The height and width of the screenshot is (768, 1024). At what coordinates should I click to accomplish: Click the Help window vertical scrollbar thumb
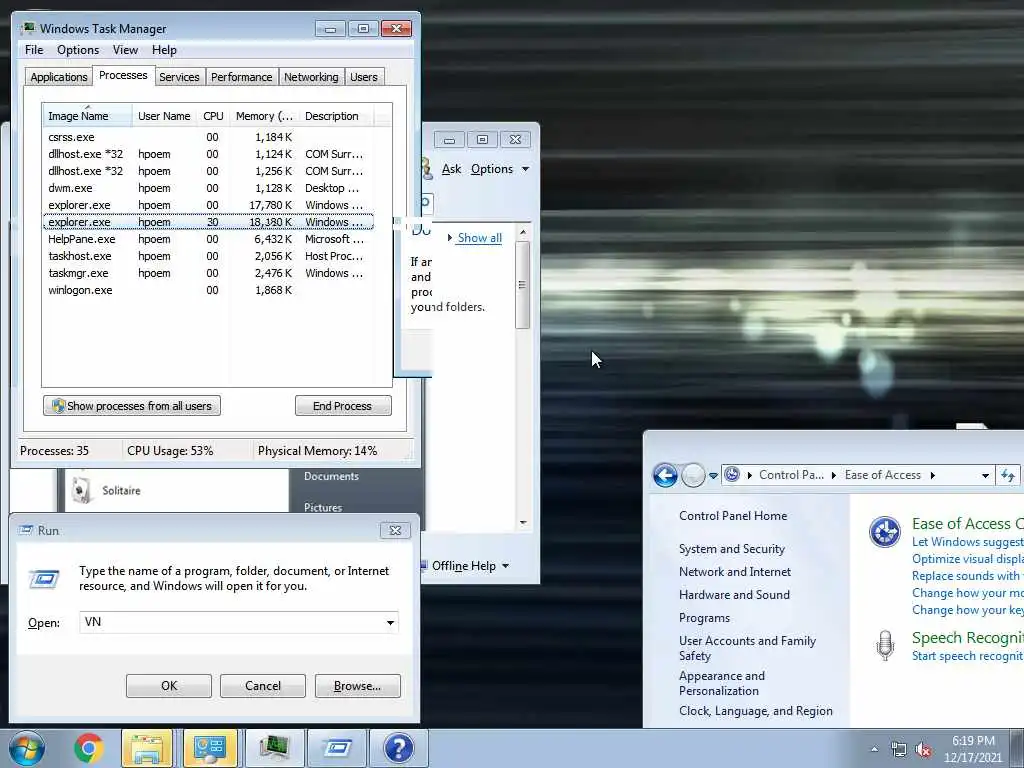pyautogui.click(x=522, y=285)
